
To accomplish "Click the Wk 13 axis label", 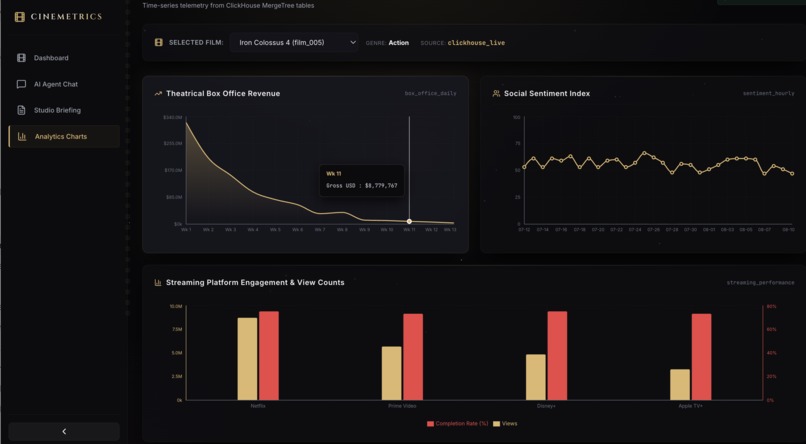I will pos(450,230).
